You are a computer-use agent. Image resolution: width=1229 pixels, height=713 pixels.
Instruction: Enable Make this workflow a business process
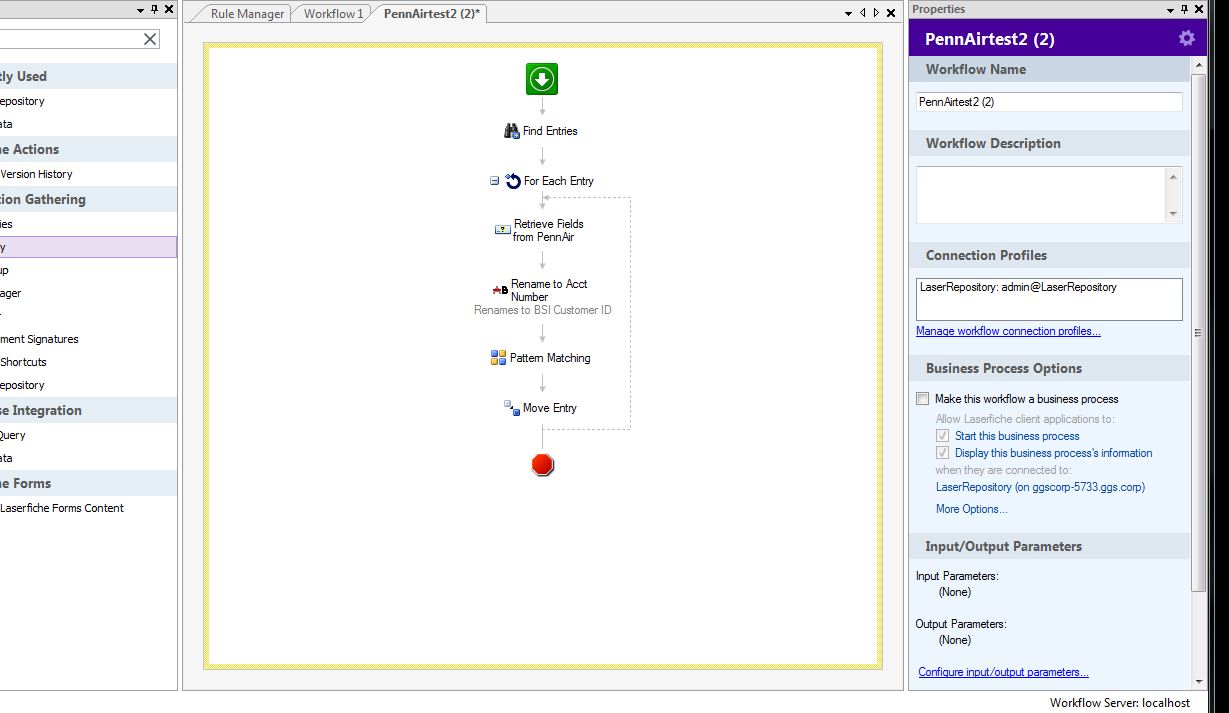point(923,399)
